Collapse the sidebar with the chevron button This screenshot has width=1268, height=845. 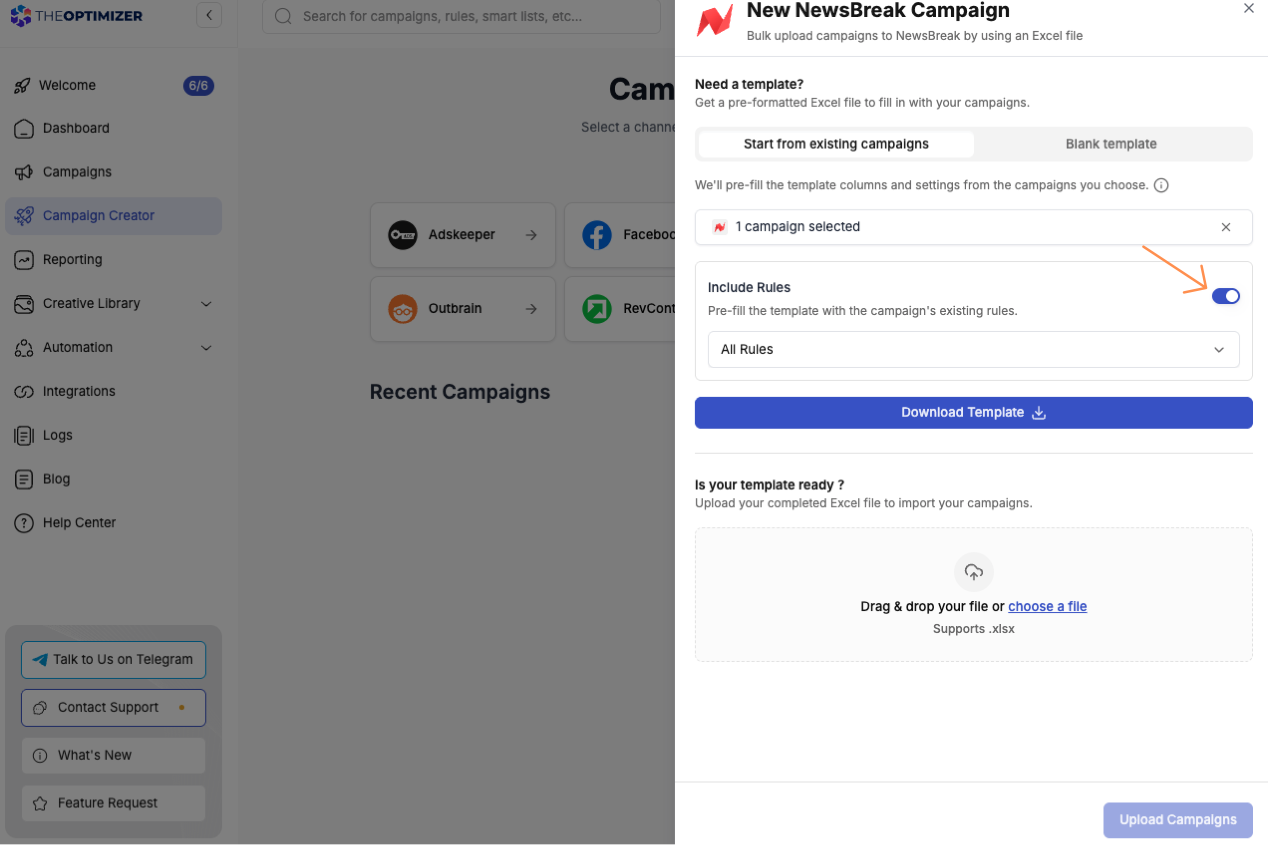coord(209,15)
